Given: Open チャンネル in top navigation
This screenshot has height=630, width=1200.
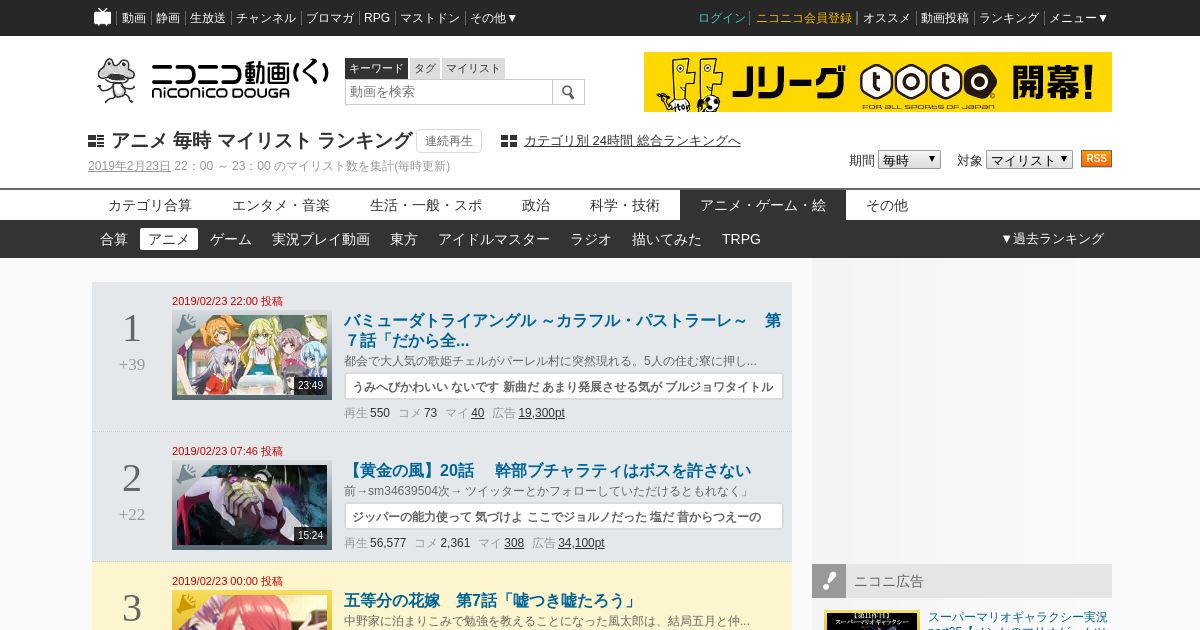Looking at the screenshot, I should (x=266, y=18).
